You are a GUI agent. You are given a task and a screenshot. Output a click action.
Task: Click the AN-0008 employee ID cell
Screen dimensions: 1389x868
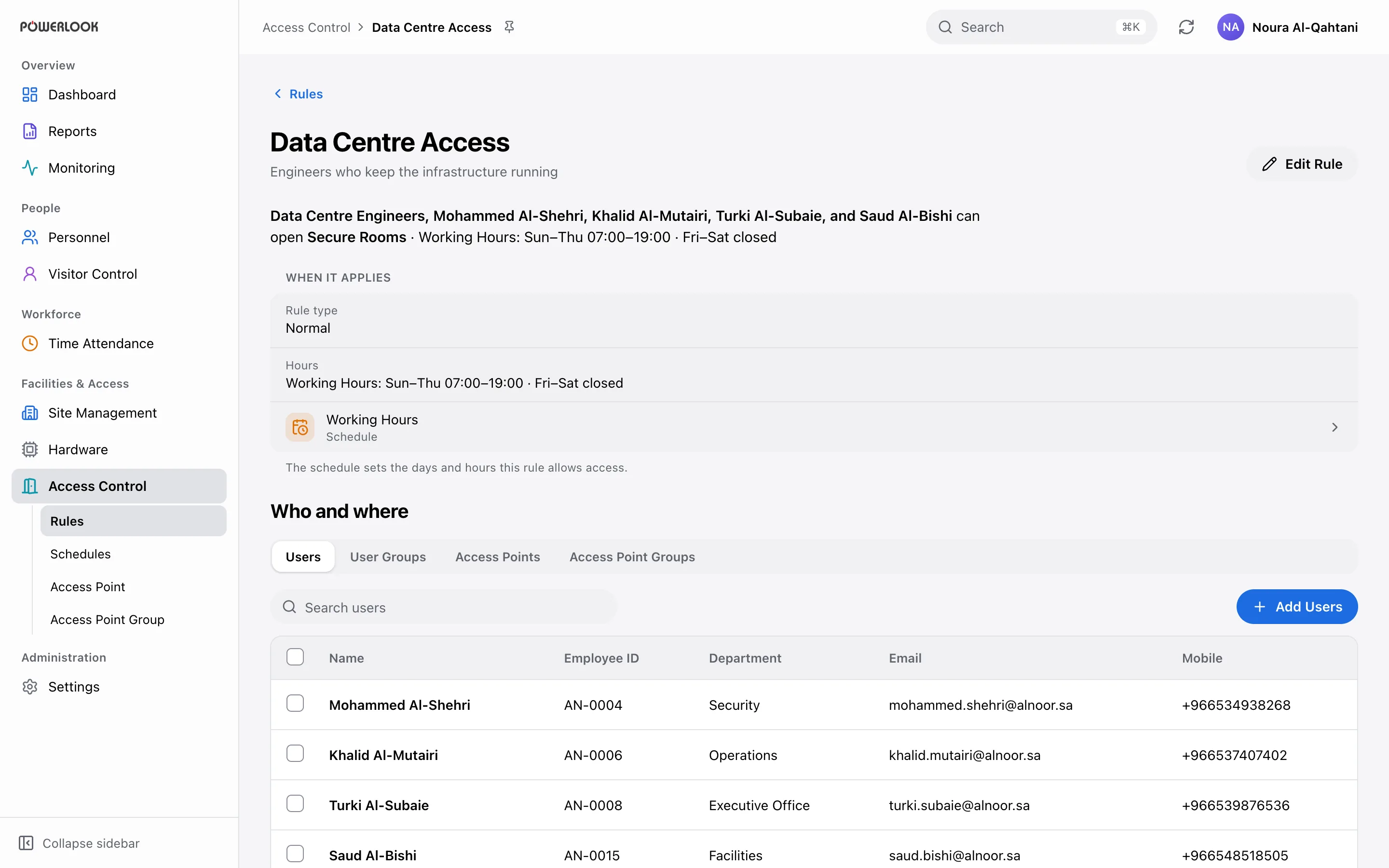593,805
